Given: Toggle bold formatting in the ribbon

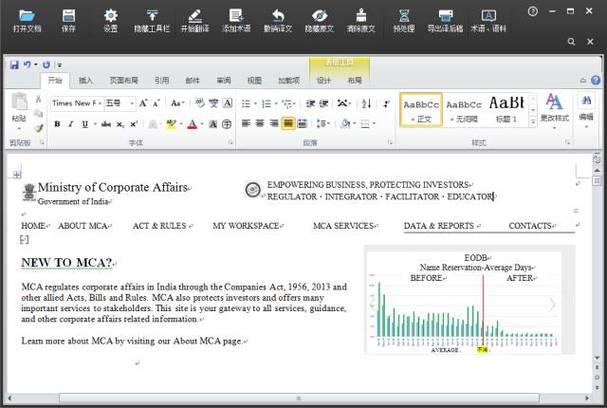Looking at the screenshot, I should pyautogui.click(x=57, y=124).
